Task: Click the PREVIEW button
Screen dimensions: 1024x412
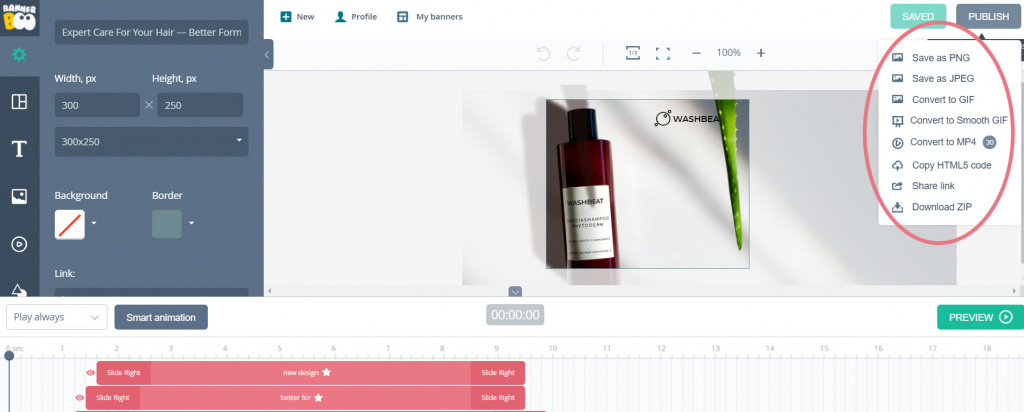Action: coord(980,317)
